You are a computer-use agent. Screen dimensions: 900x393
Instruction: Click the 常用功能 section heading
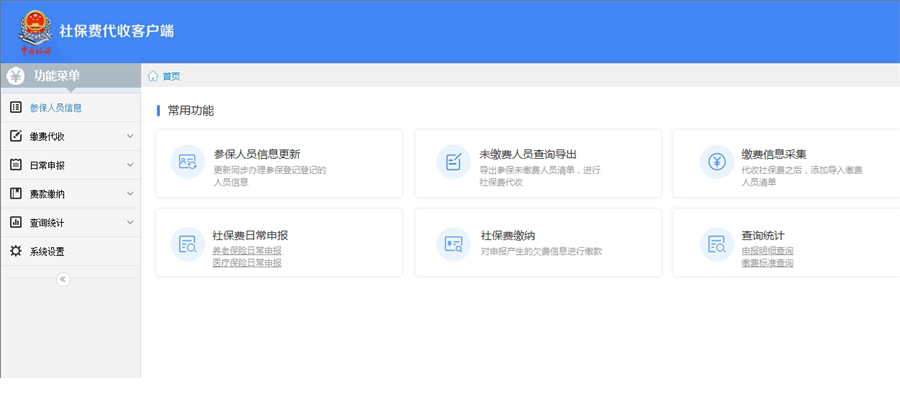(191, 111)
